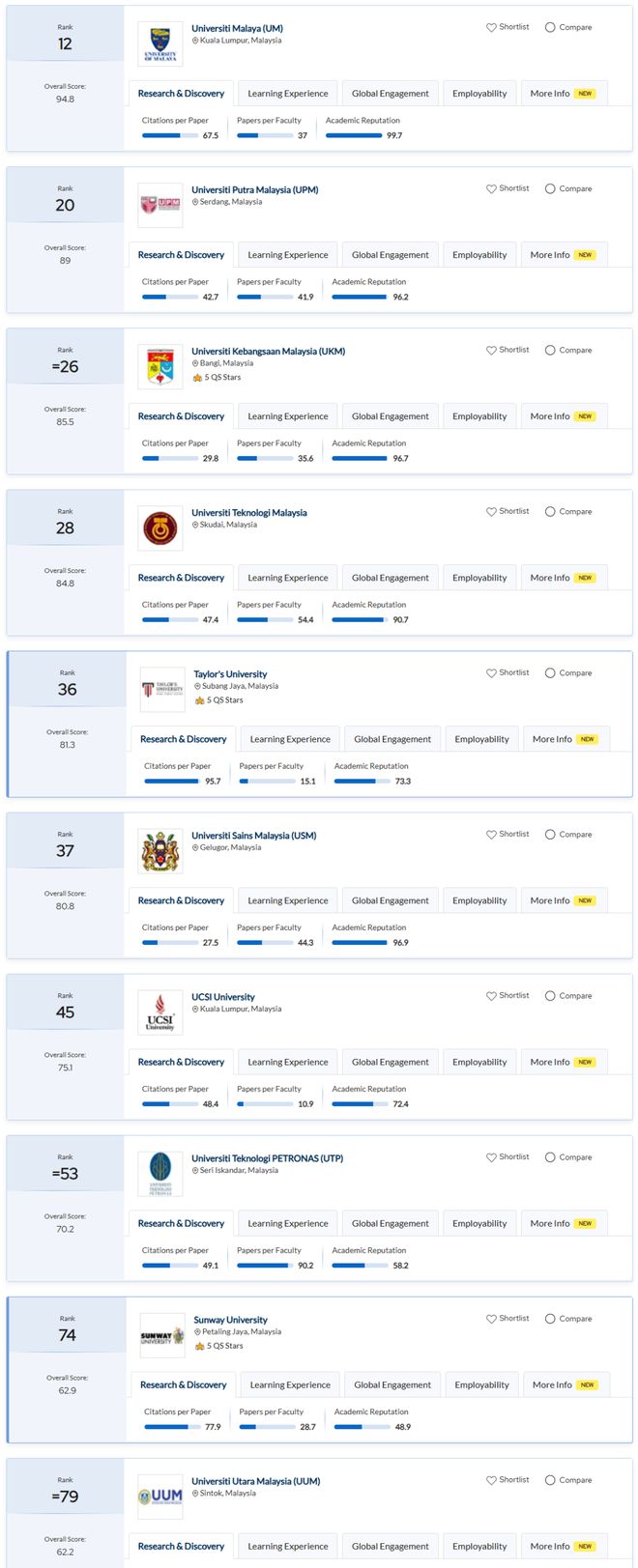The image size is (638, 1568).
Task: Shortlist Sunway University via the heart icon
Action: pyautogui.click(x=491, y=1318)
